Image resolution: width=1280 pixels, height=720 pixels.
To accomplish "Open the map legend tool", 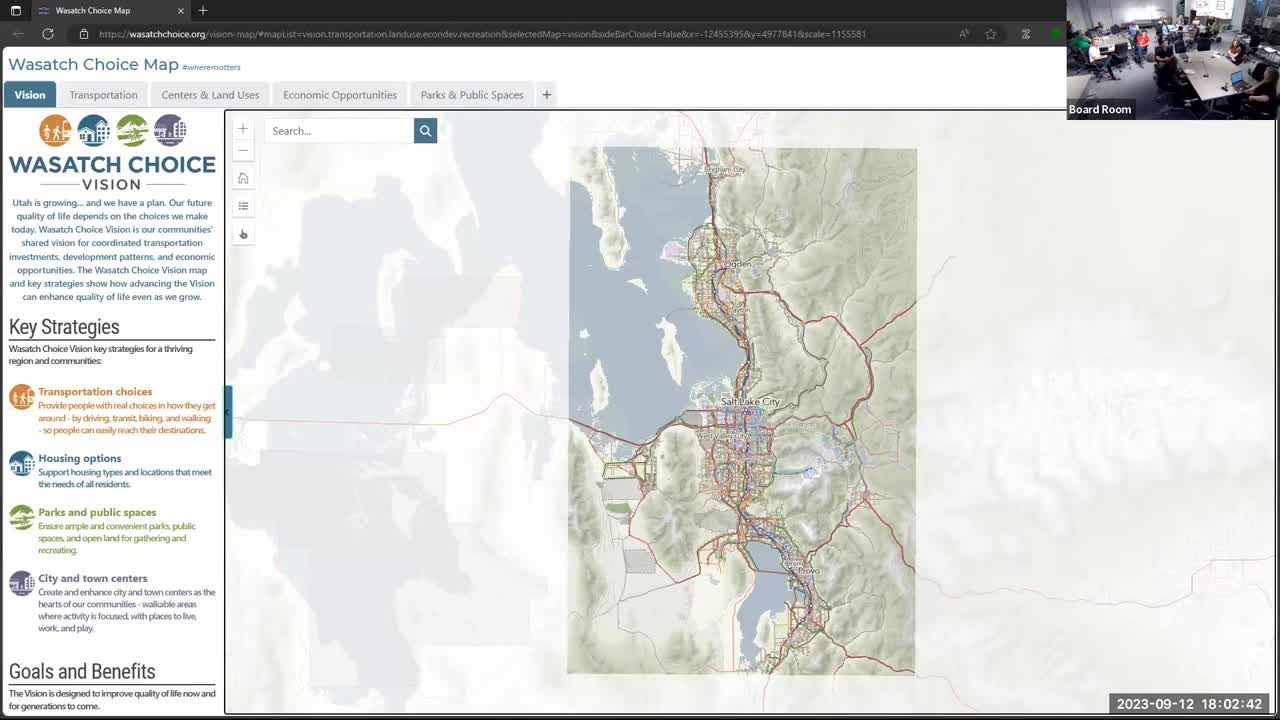I will pyautogui.click(x=242, y=205).
